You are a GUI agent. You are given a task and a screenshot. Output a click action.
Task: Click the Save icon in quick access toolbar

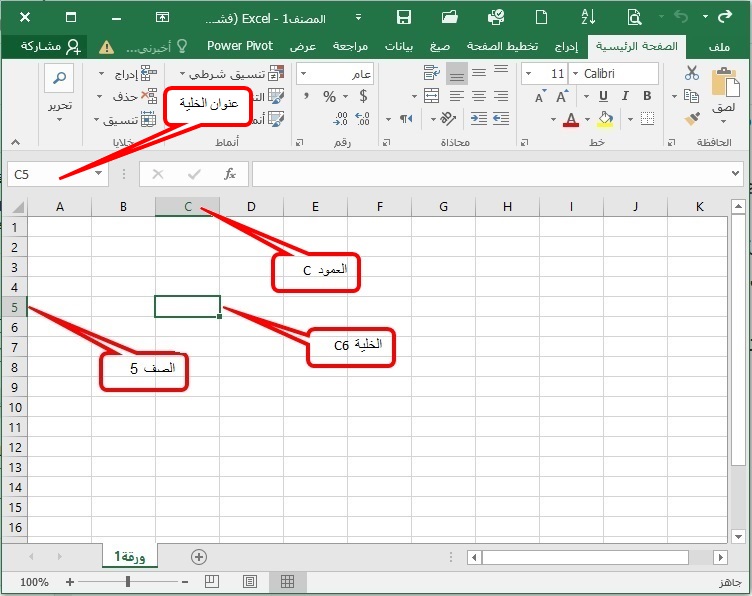pyautogui.click(x=404, y=17)
